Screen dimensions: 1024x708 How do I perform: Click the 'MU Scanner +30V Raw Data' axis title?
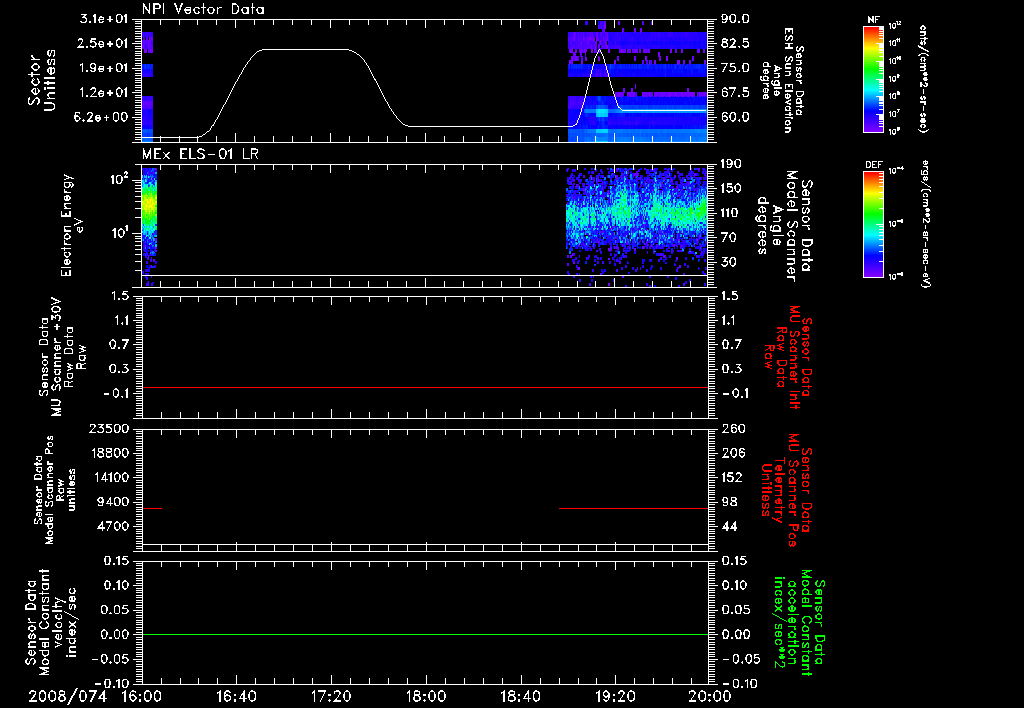tap(62, 357)
